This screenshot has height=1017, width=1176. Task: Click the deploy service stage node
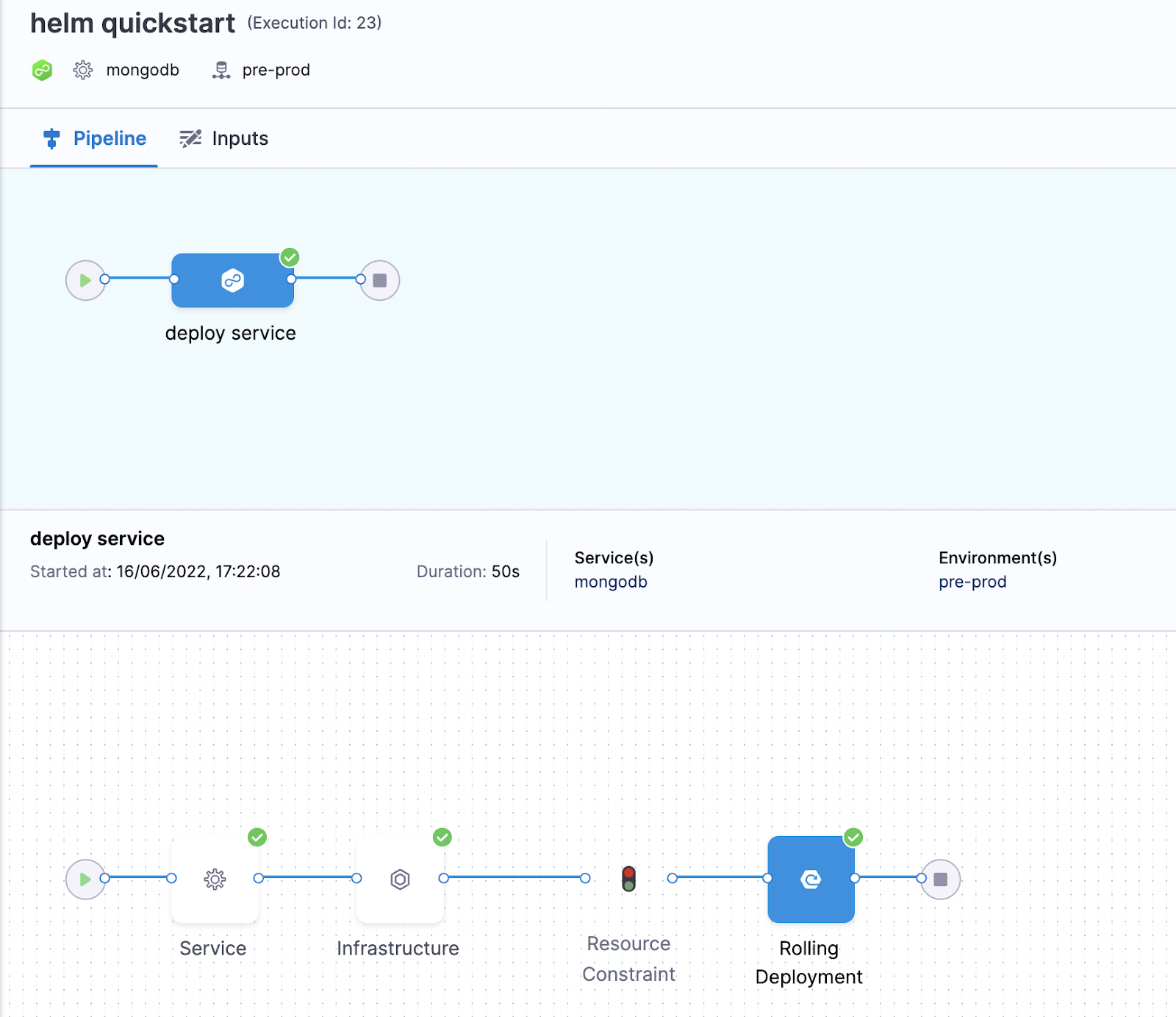tap(232, 280)
